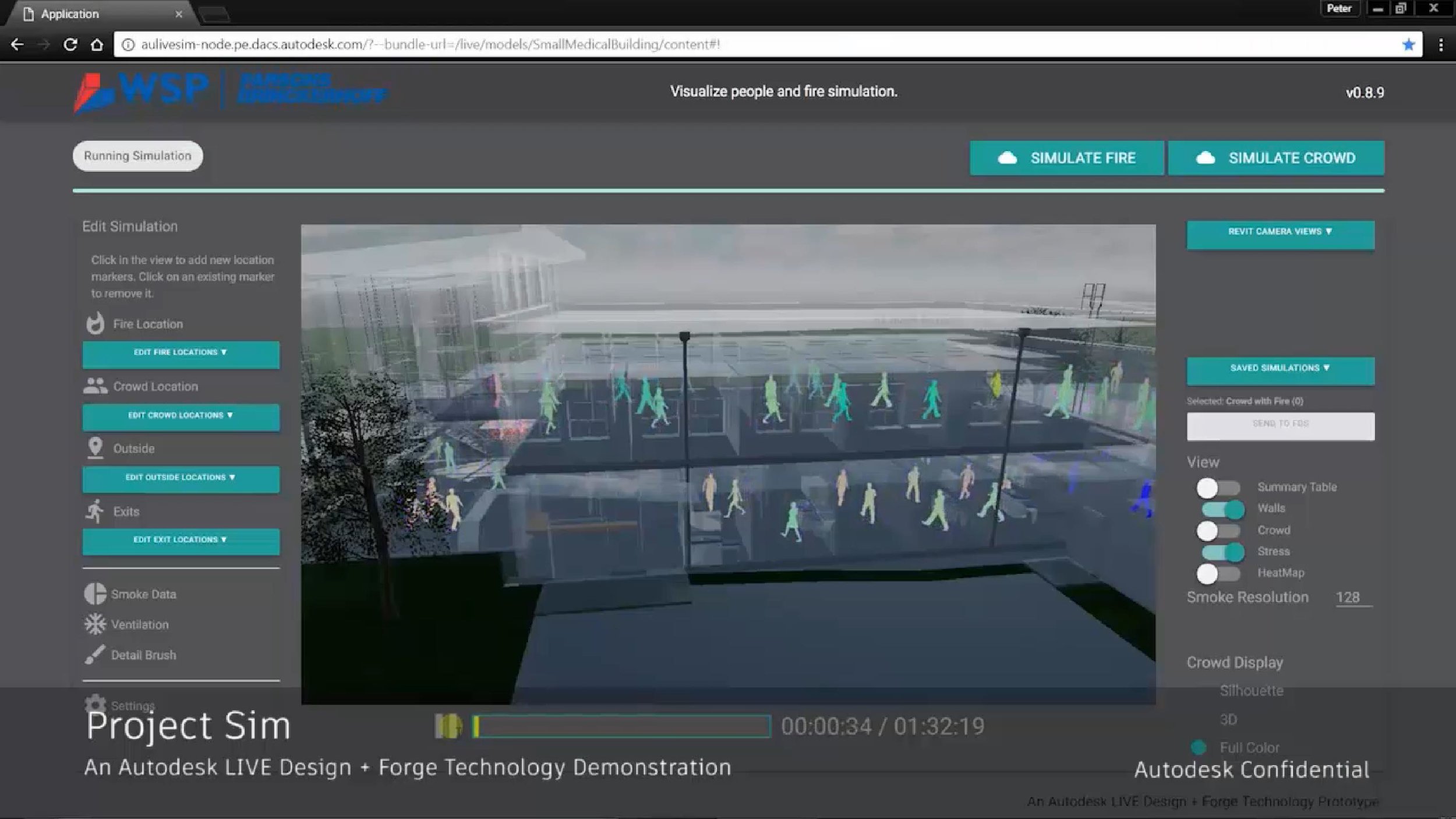Image resolution: width=1456 pixels, height=819 pixels.
Task: Pause the simulation playback
Action: (448, 726)
